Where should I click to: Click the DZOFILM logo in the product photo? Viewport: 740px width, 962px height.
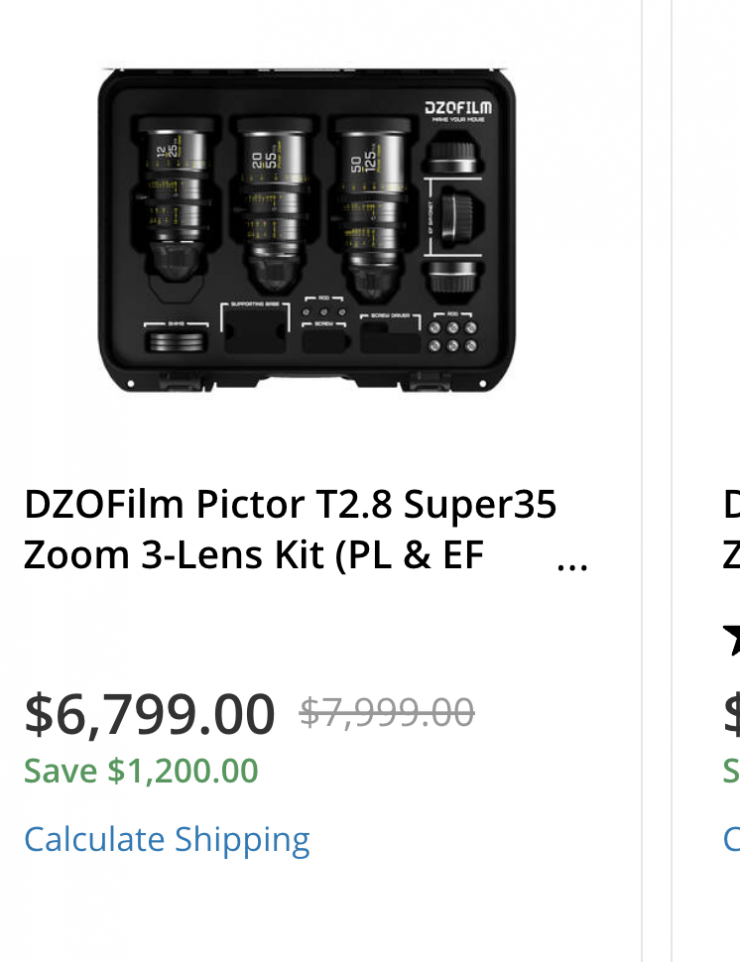pyautogui.click(x=457, y=108)
